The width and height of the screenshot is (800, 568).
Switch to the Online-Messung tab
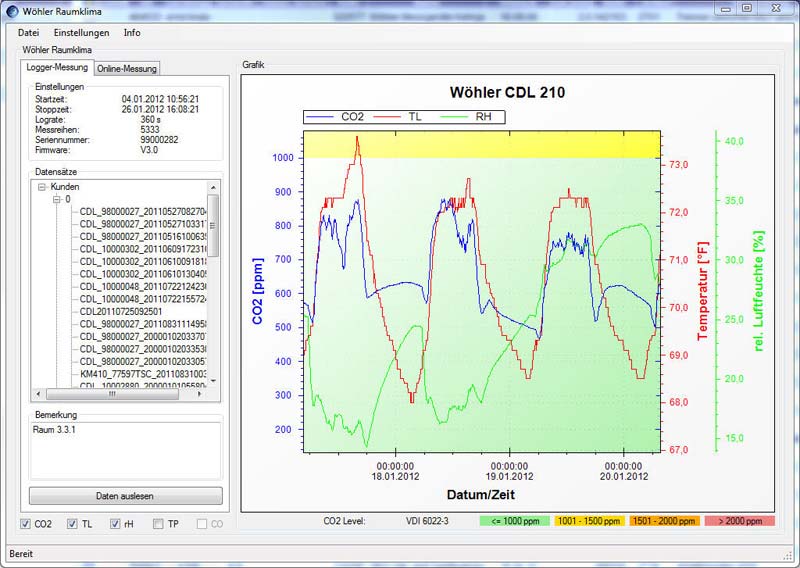(x=127, y=68)
